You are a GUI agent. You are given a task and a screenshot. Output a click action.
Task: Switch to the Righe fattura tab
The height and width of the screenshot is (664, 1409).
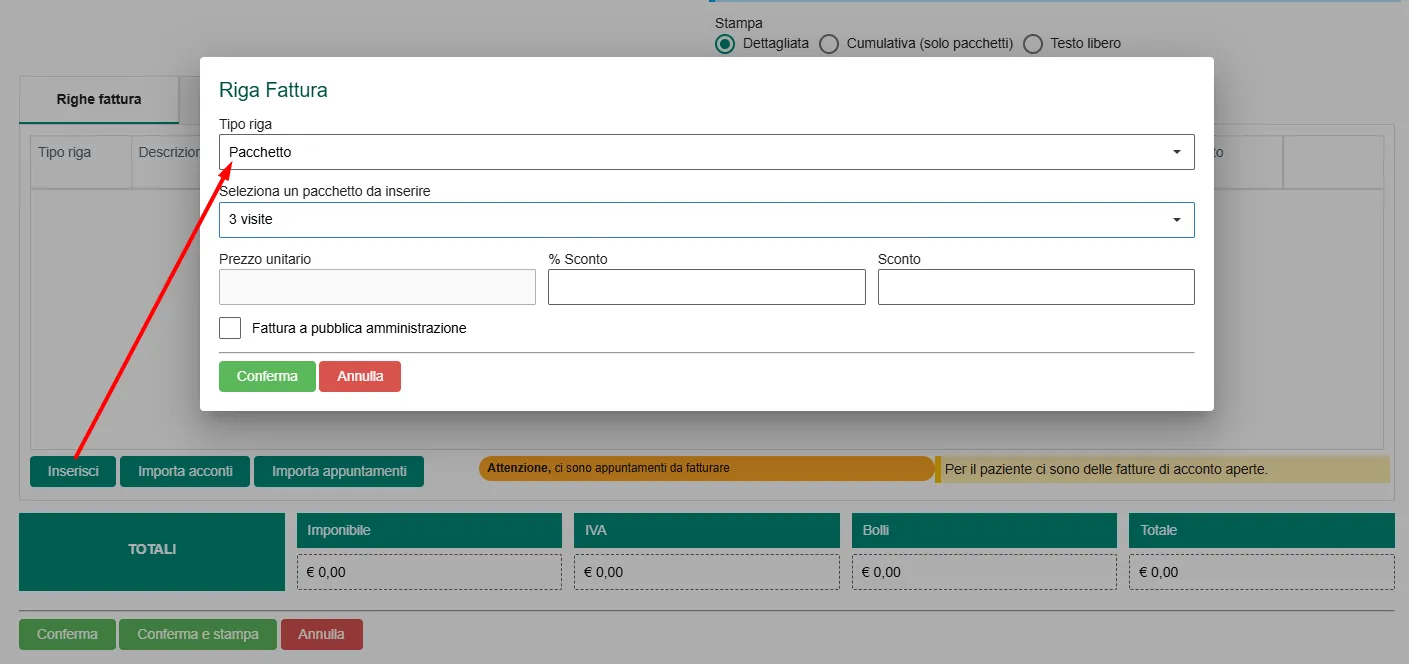coord(99,100)
